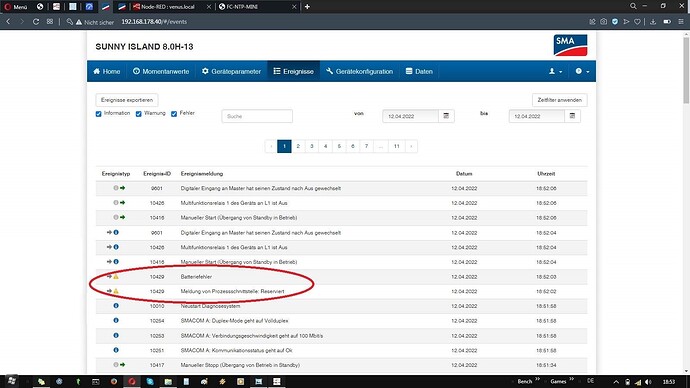
Task: Click Opera icon in Windows taskbar
Action: 132,381
